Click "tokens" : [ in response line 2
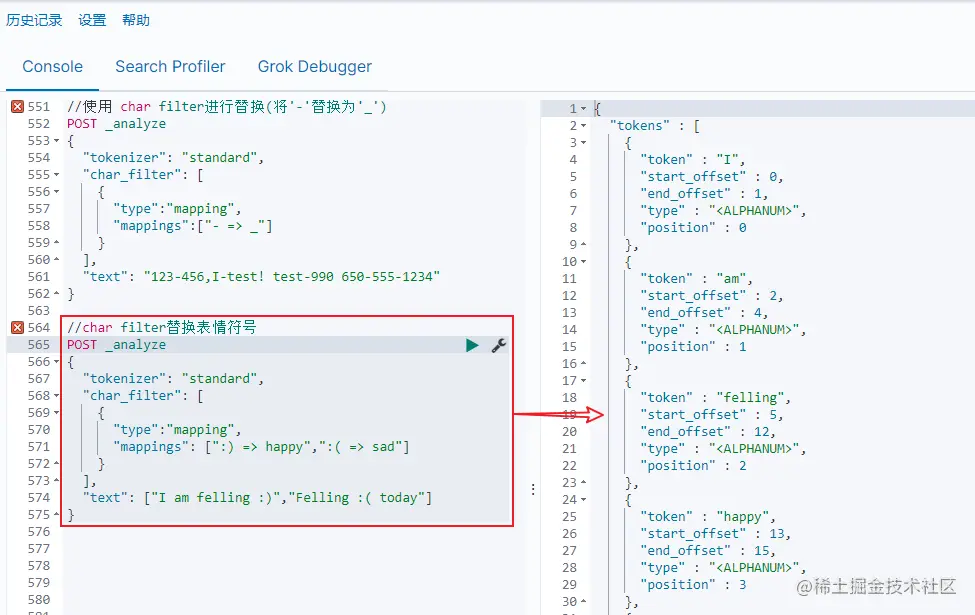 coord(655,126)
